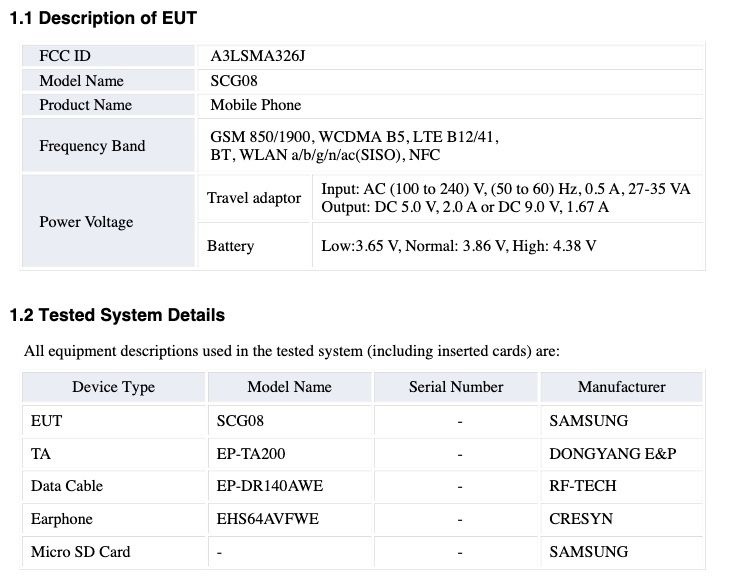The height and width of the screenshot is (584, 731).
Task: Click the "Manufacturer" column header
Action: pos(621,387)
